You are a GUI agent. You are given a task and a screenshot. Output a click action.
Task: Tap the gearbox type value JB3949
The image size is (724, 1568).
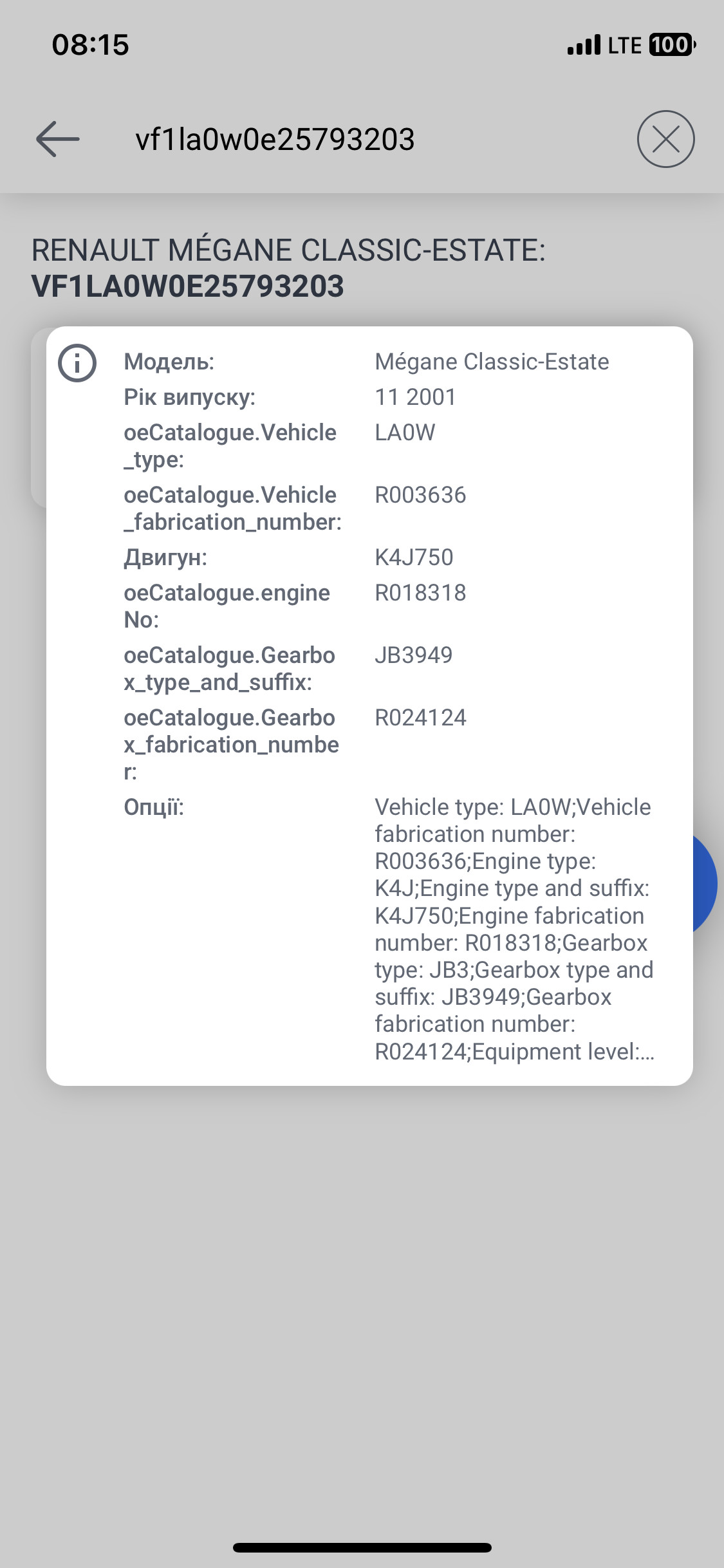(x=413, y=655)
